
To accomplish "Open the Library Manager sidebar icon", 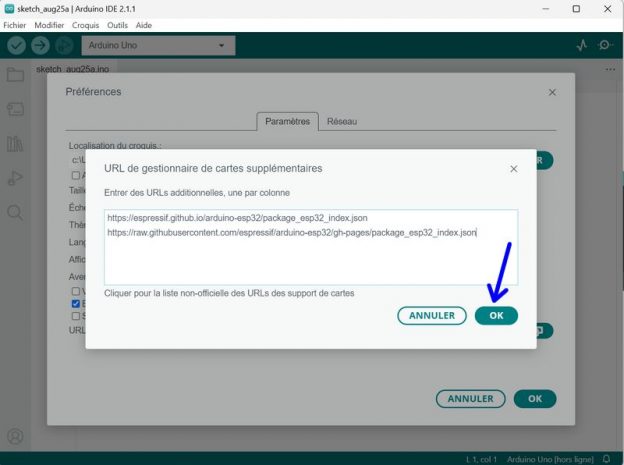I will coord(15,144).
